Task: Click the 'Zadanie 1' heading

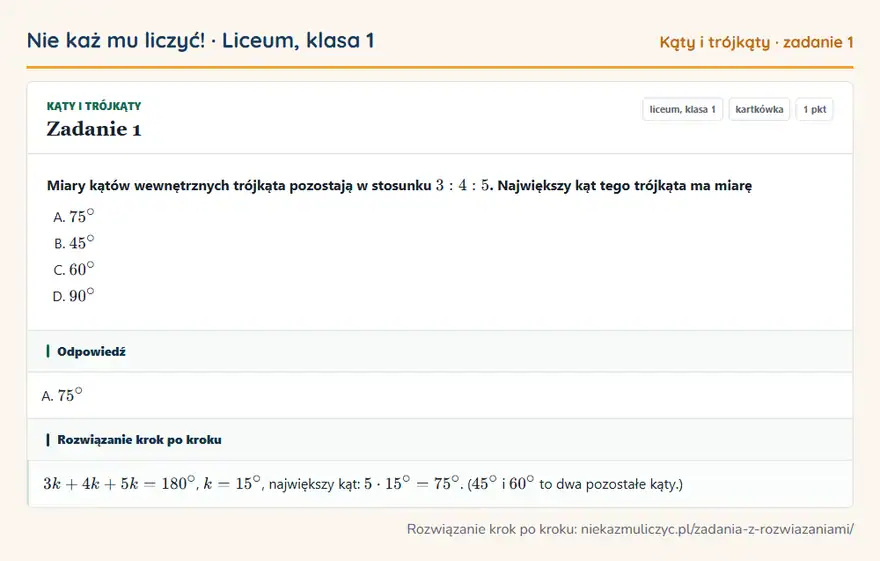Action: (x=94, y=129)
